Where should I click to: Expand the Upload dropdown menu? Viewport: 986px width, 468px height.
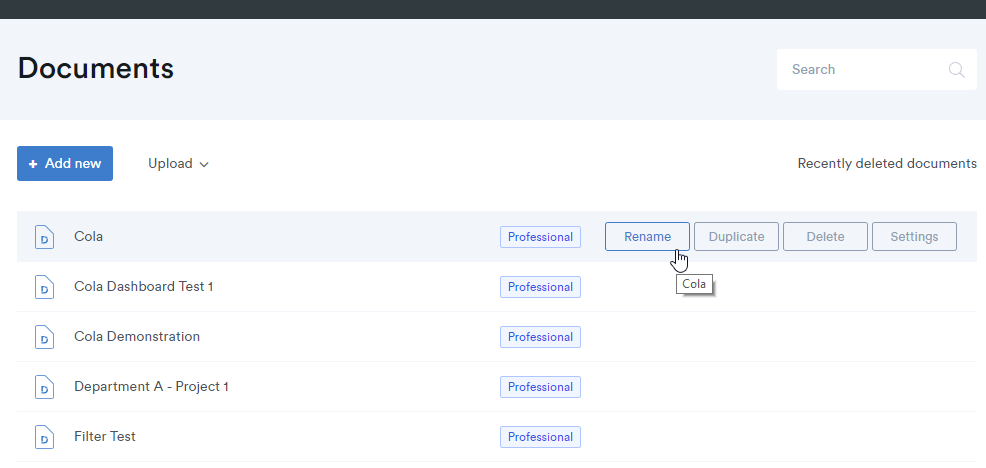coord(178,164)
